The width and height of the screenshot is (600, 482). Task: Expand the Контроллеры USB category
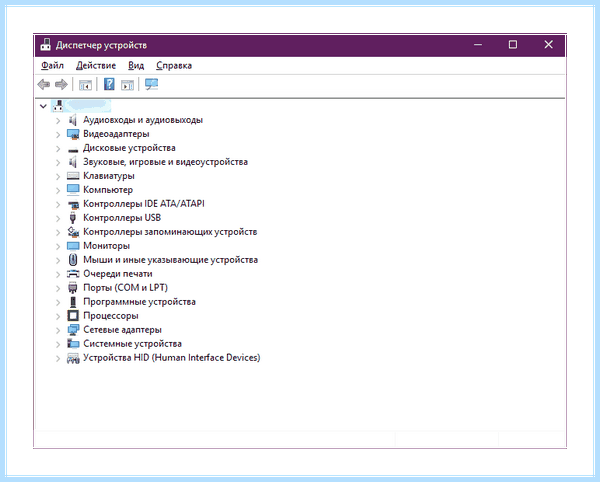pos(58,218)
